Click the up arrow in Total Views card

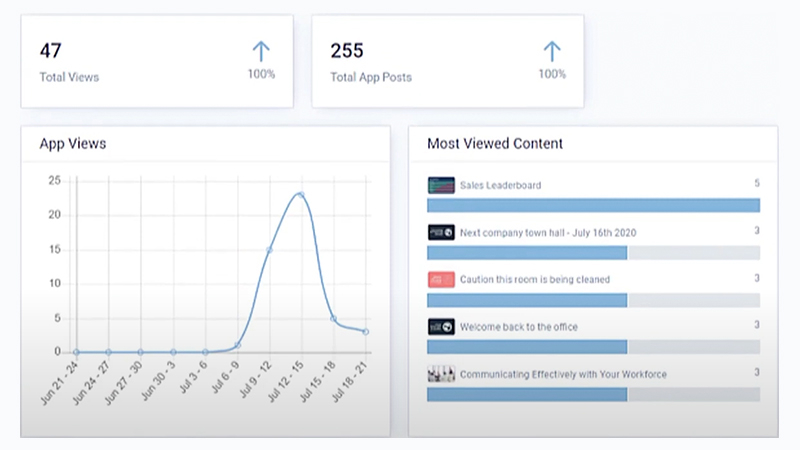click(261, 51)
